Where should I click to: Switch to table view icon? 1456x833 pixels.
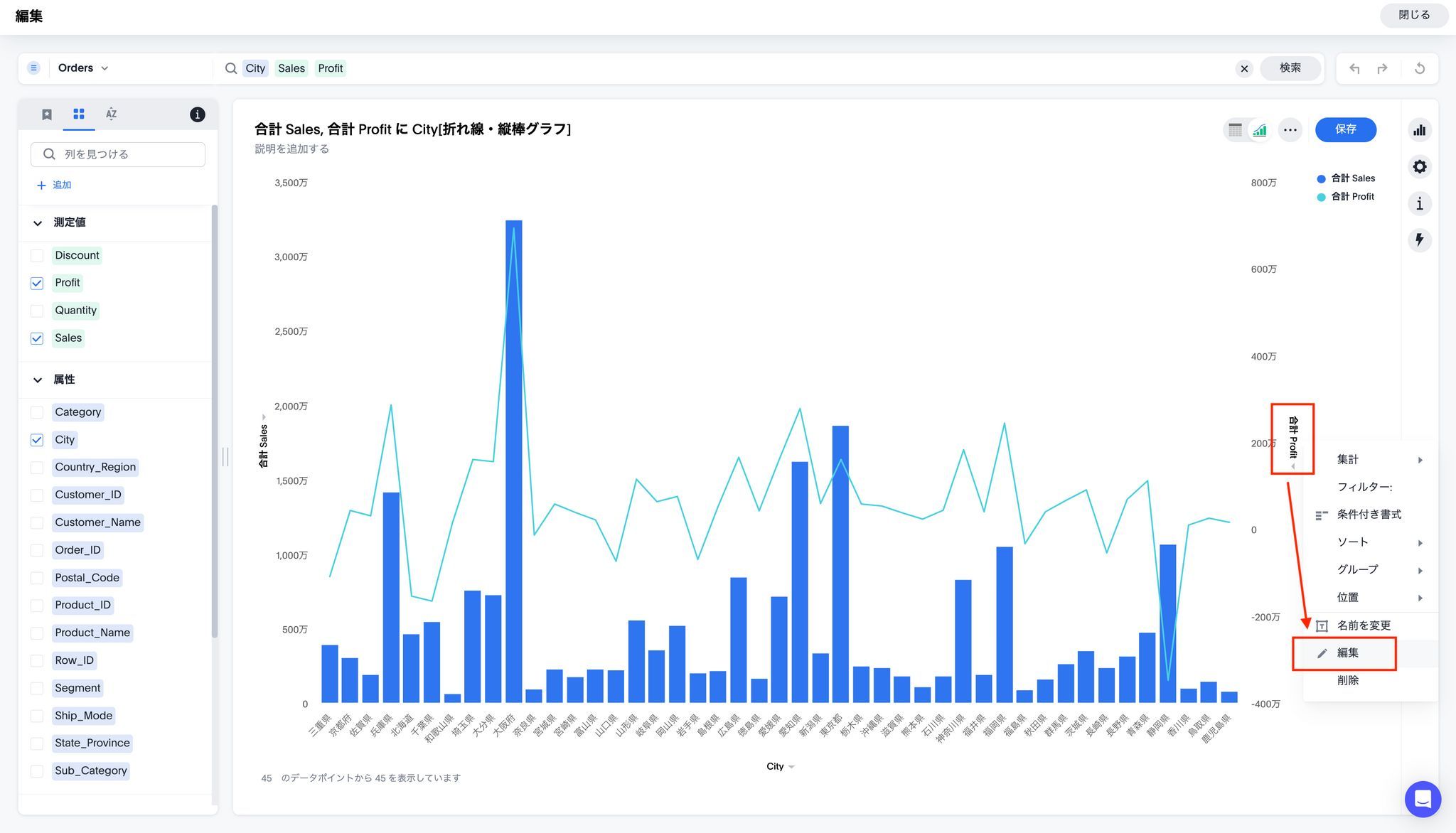1236,130
